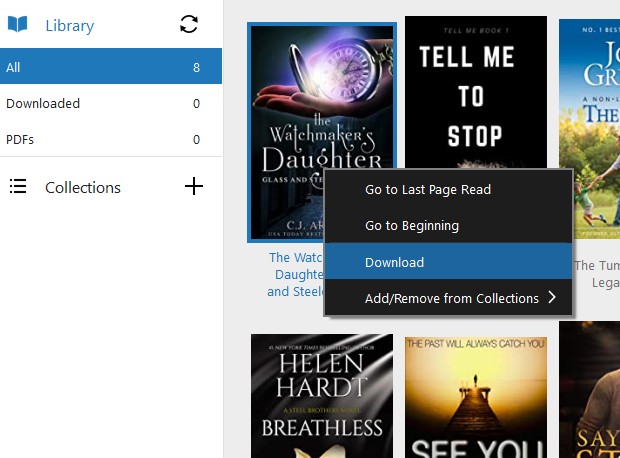Click the Library open-book icon
This screenshot has width=620, height=458.
[x=18, y=24]
